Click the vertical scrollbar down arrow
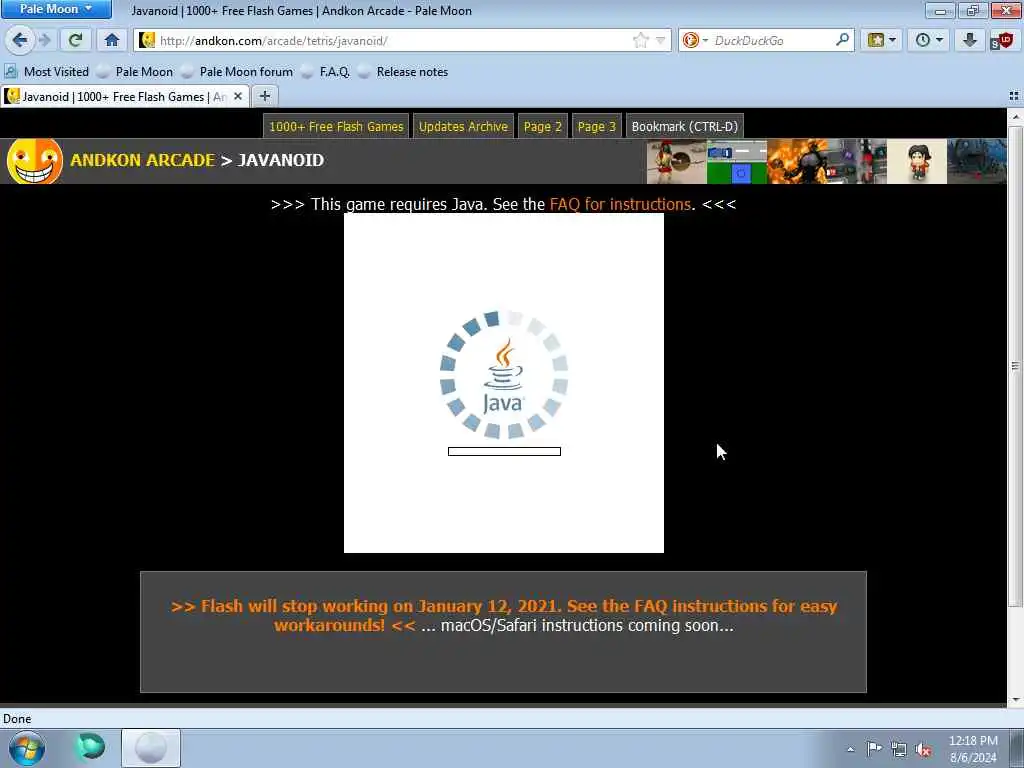This screenshot has width=1024, height=768. pos(1016,699)
